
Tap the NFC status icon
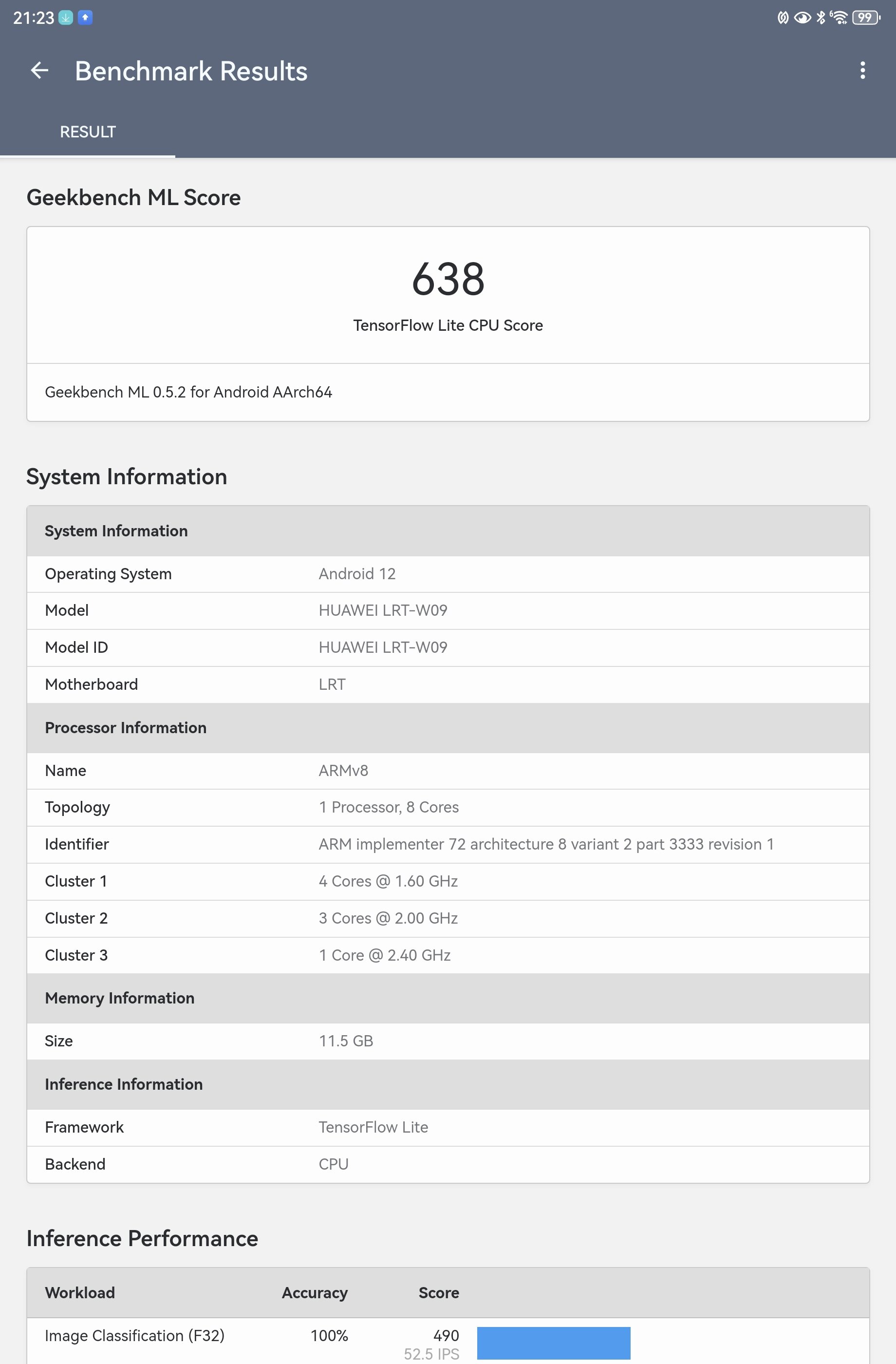coord(783,18)
